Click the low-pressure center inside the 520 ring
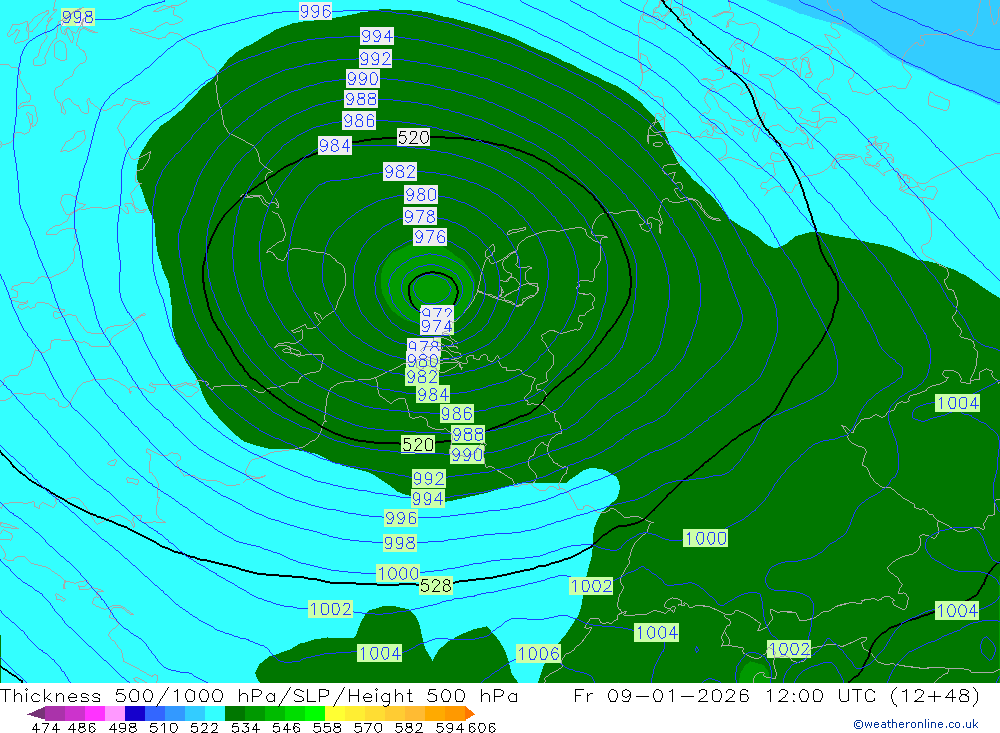Image resolution: width=1000 pixels, height=733 pixels. click(x=433, y=288)
